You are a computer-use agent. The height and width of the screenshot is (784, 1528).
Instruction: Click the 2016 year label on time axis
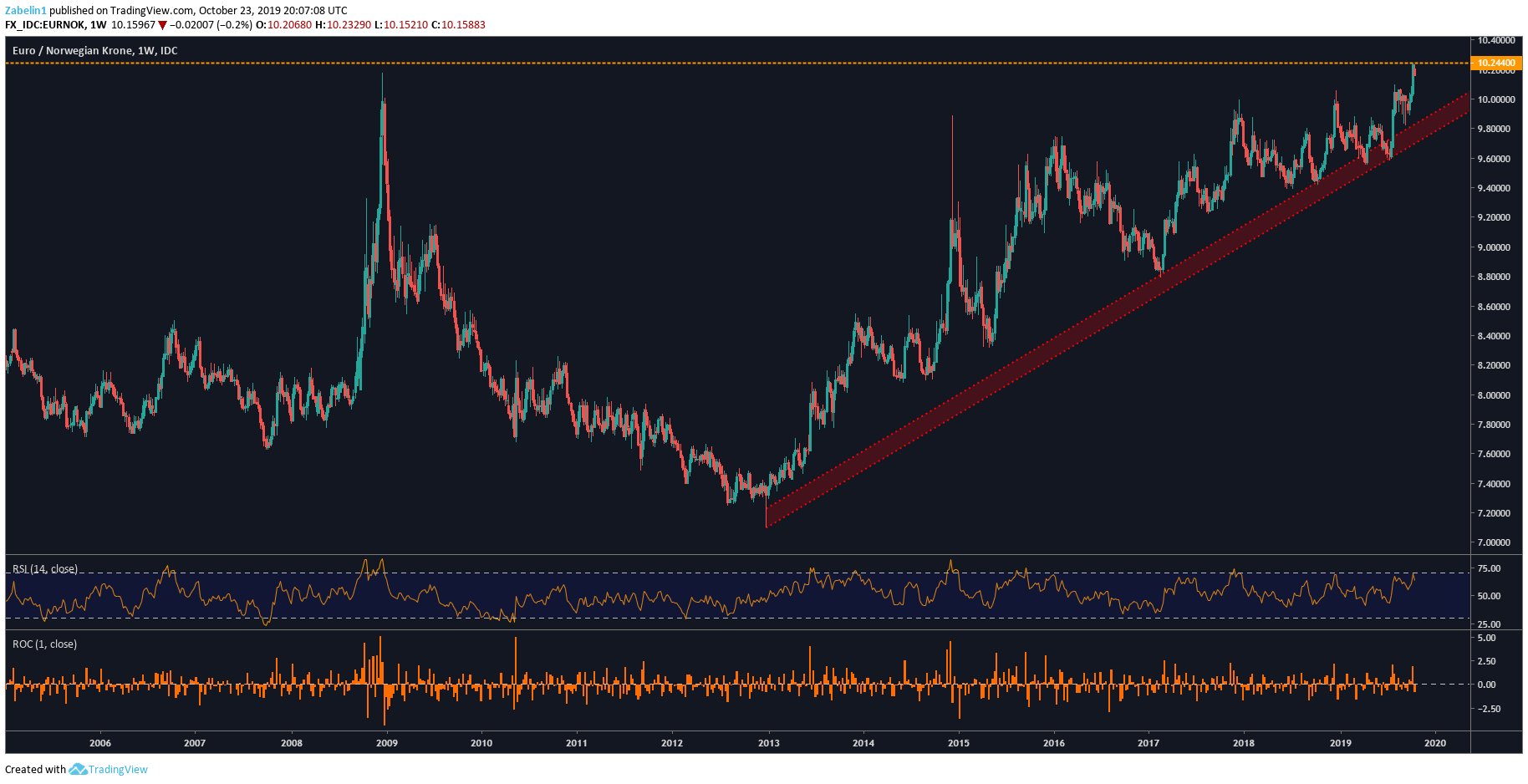pyautogui.click(x=1054, y=743)
